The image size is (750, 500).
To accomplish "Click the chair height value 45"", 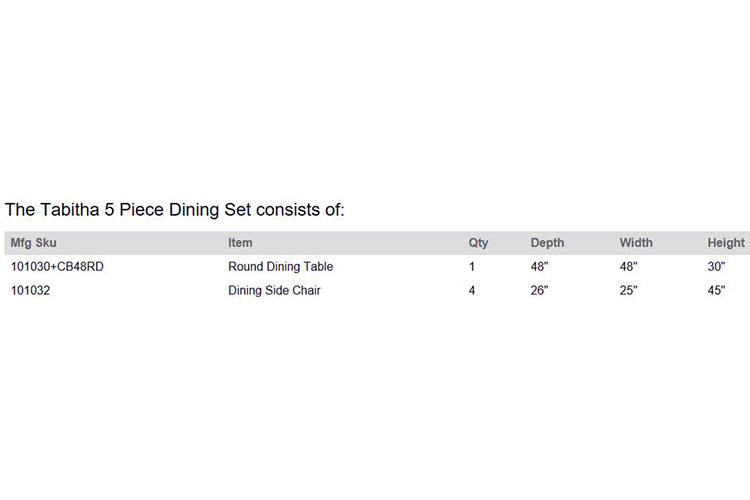I will [x=717, y=290].
